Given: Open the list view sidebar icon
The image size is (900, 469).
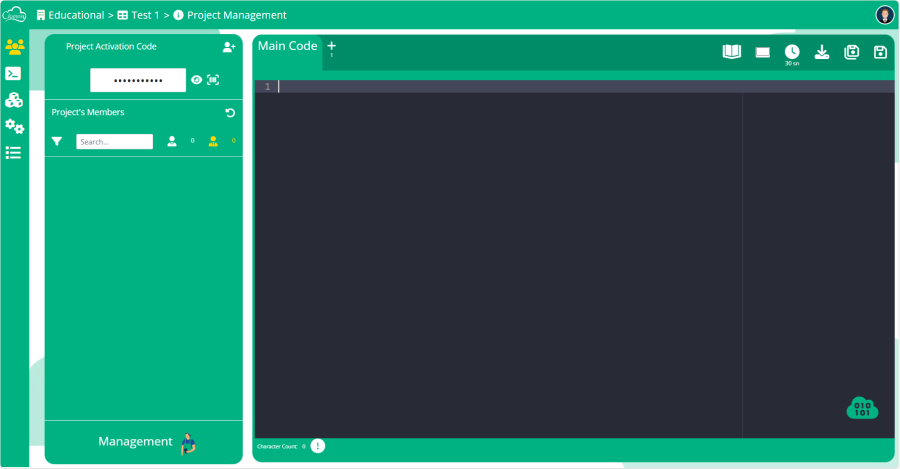Looking at the screenshot, I should coord(13,153).
